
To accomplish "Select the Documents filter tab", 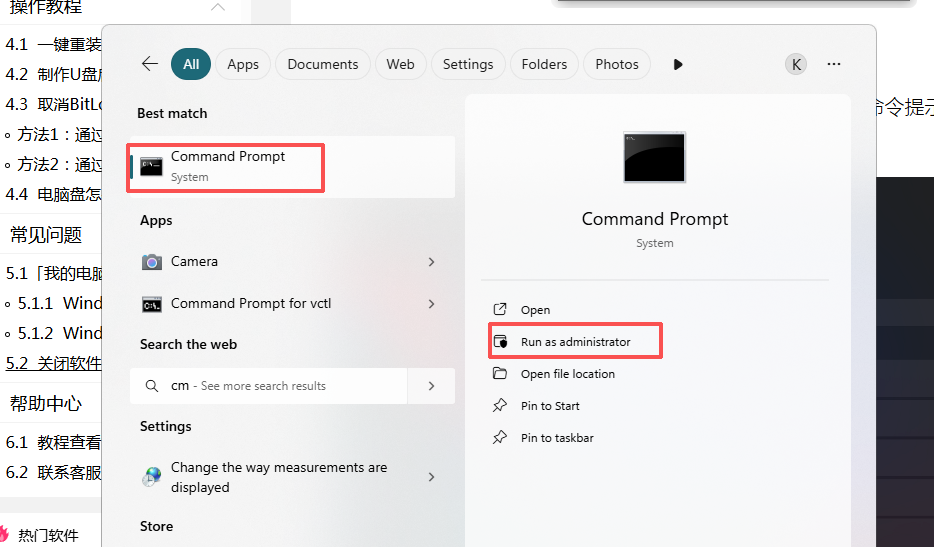I will pyautogui.click(x=322, y=64).
